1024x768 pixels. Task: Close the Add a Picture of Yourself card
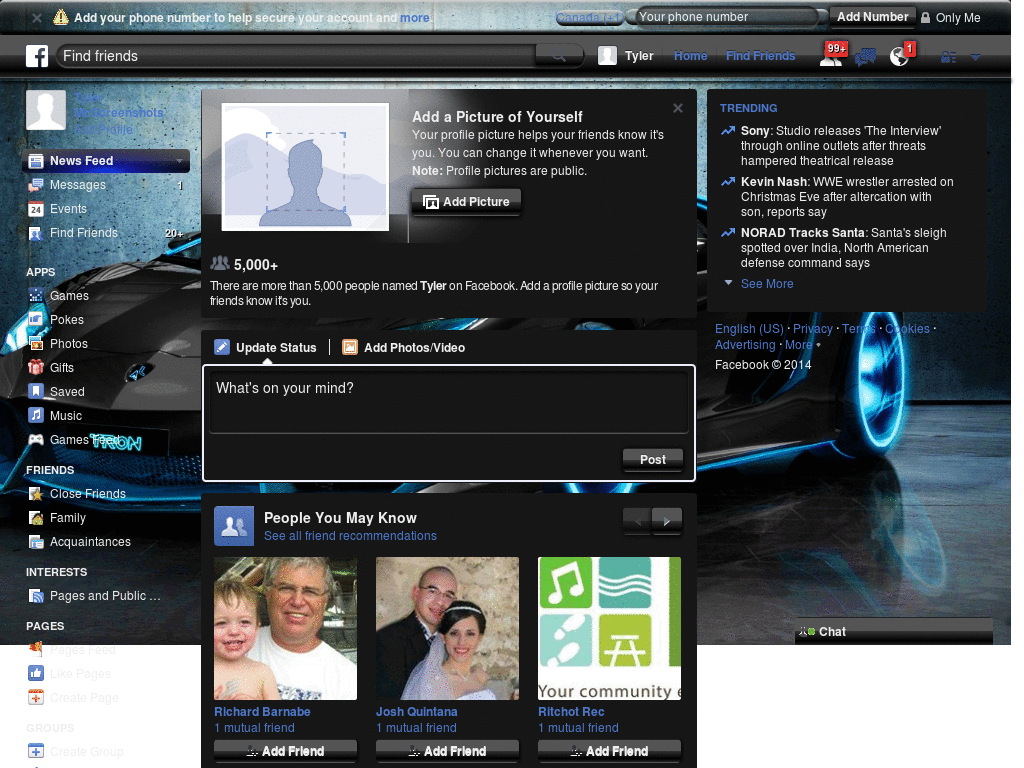(678, 108)
